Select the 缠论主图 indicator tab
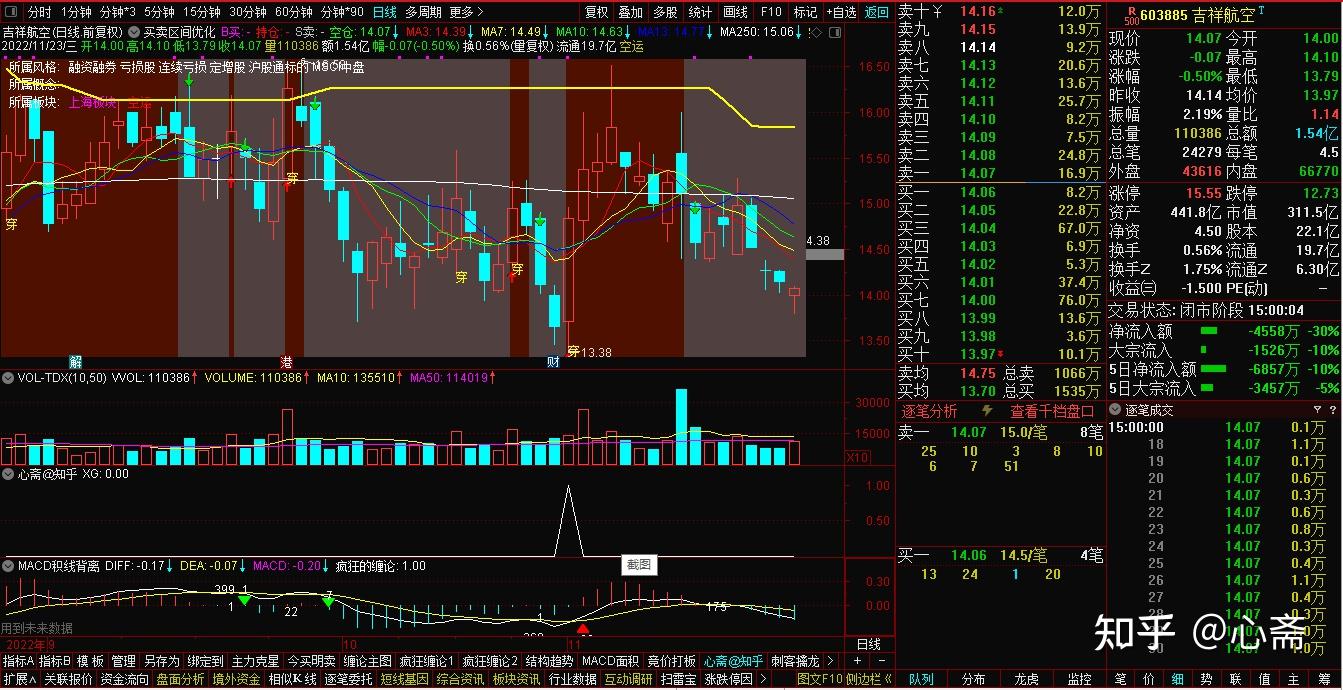The image size is (1343, 690). 367,661
